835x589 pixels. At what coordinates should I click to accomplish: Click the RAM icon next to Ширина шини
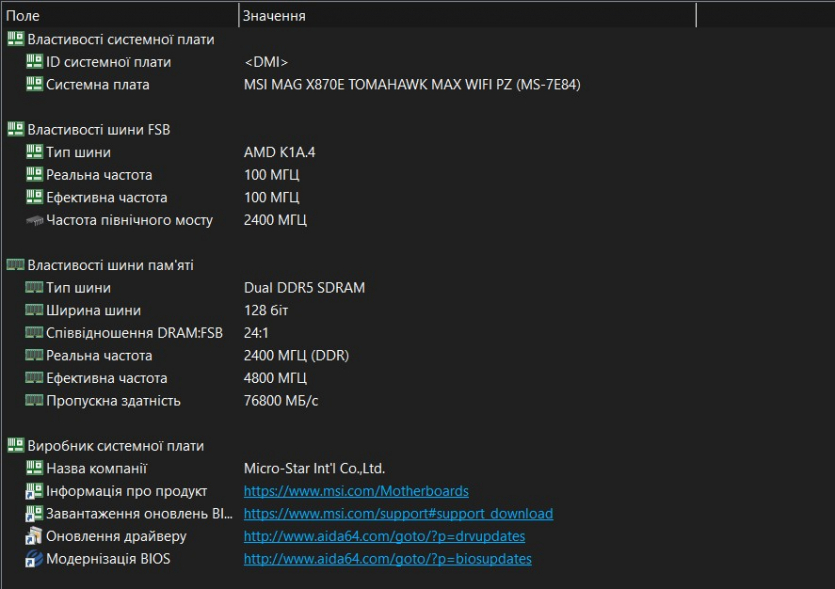(35, 310)
